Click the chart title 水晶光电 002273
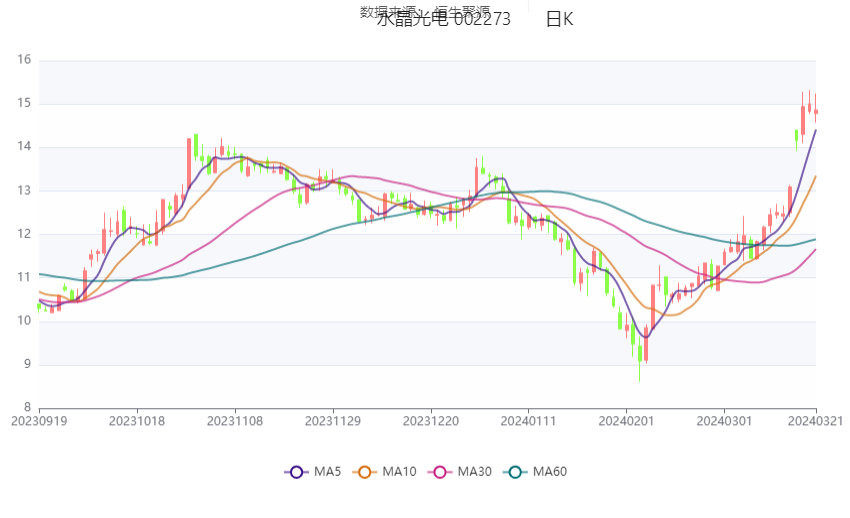Viewport: 850px width, 518px height. point(443,20)
